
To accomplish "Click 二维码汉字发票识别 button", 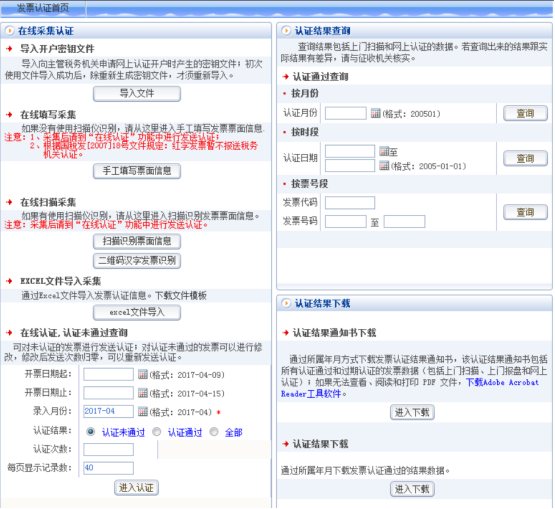I will tap(137, 261).
